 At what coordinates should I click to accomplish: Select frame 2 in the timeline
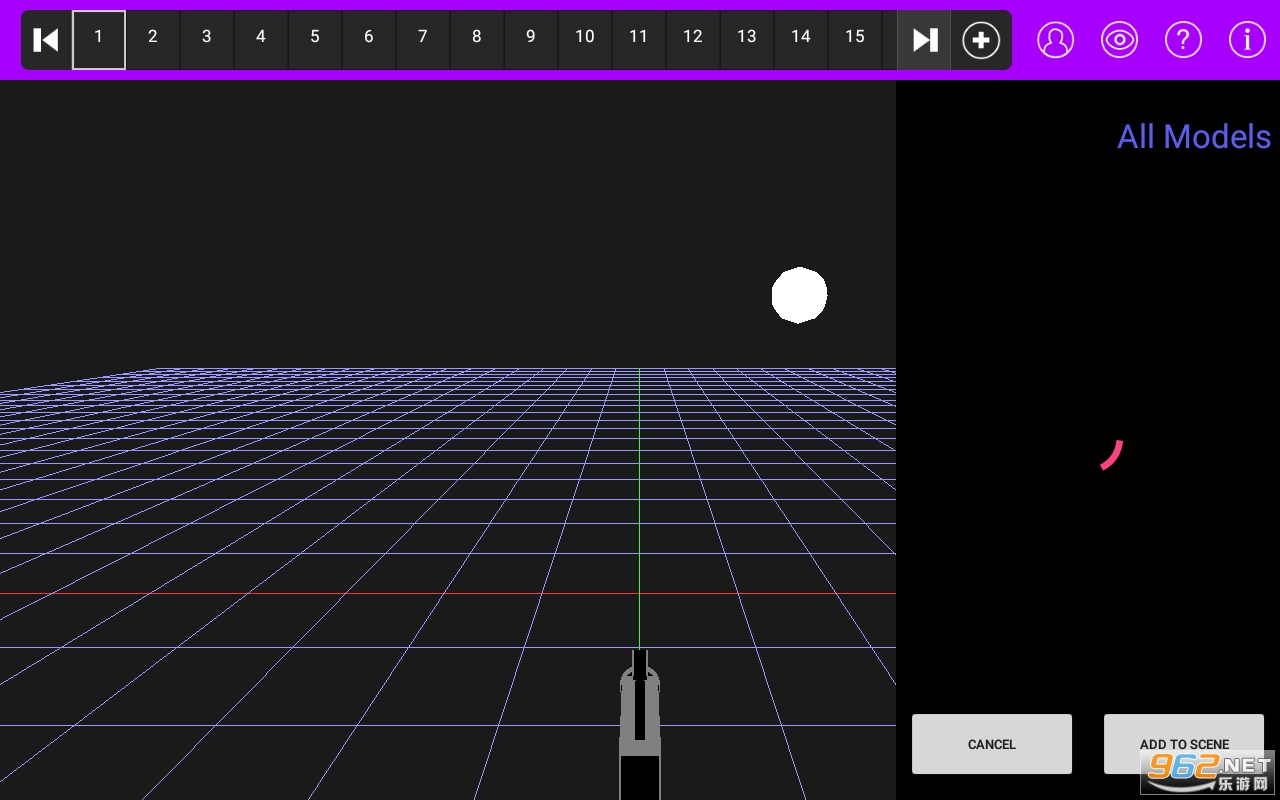(153, 39)
